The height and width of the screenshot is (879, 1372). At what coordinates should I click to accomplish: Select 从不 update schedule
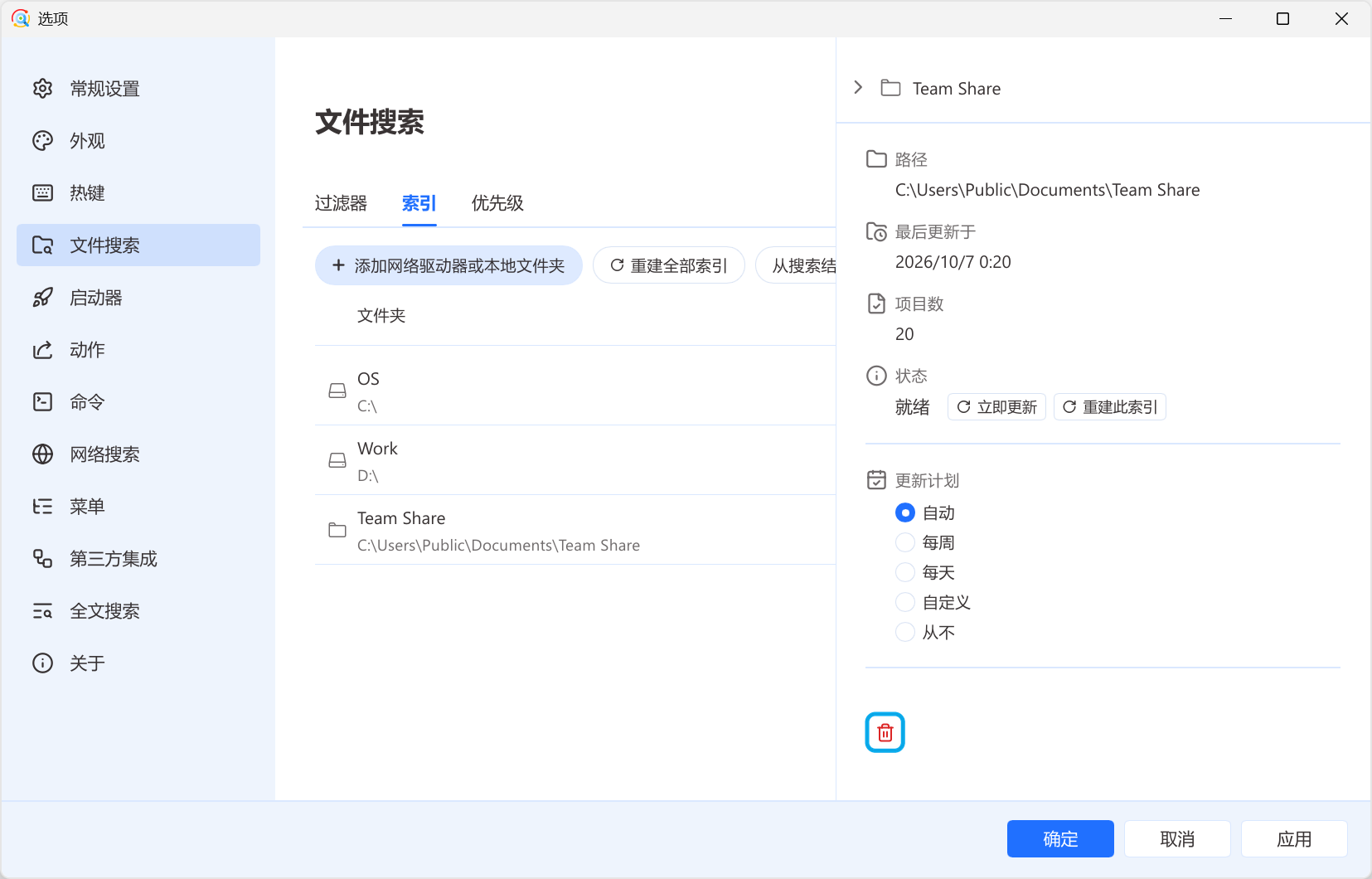pyautogui.click(x=925, y=633)
